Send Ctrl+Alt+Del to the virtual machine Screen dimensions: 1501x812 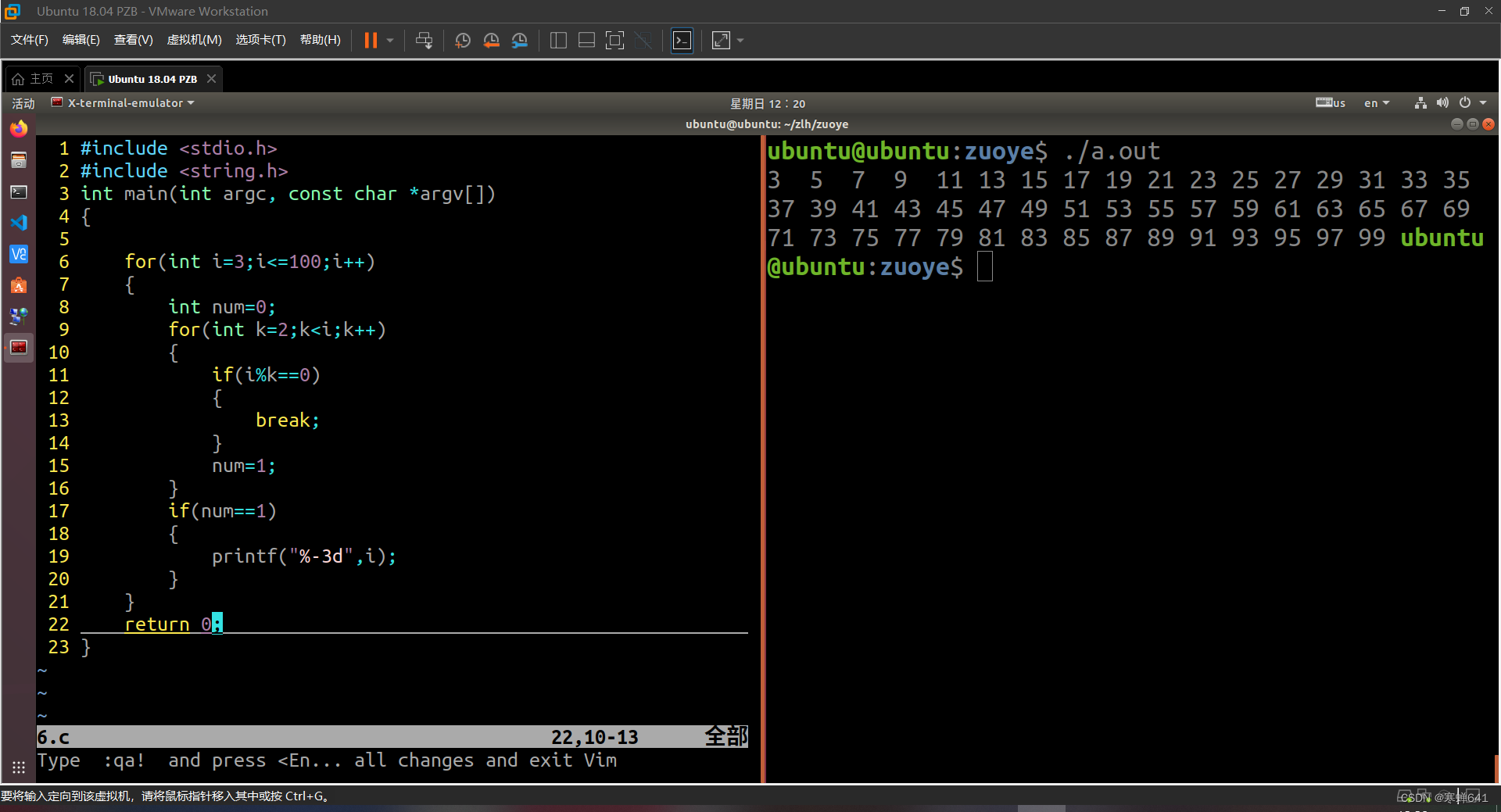tap(425, 41)
